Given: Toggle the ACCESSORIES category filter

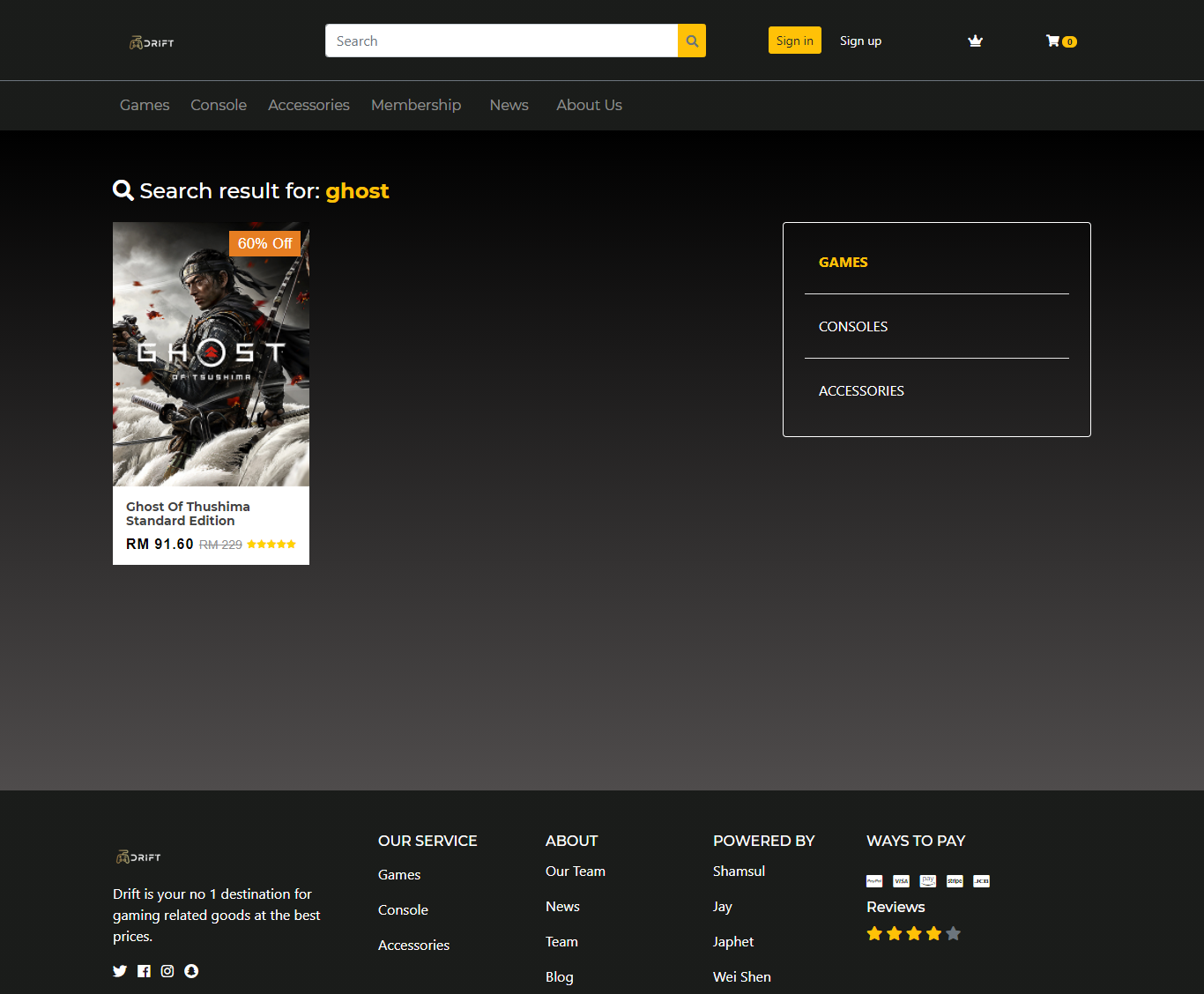Looking at the screenshot, I should (861, 390).
